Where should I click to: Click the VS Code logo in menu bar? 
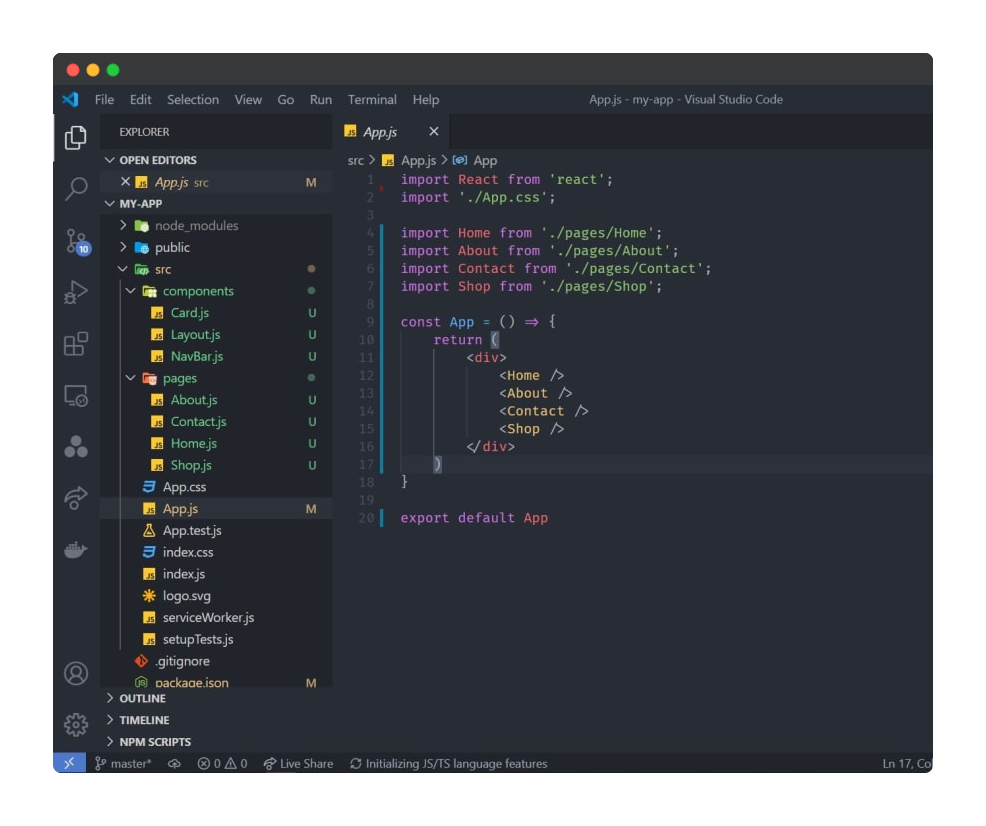(70, 99)
